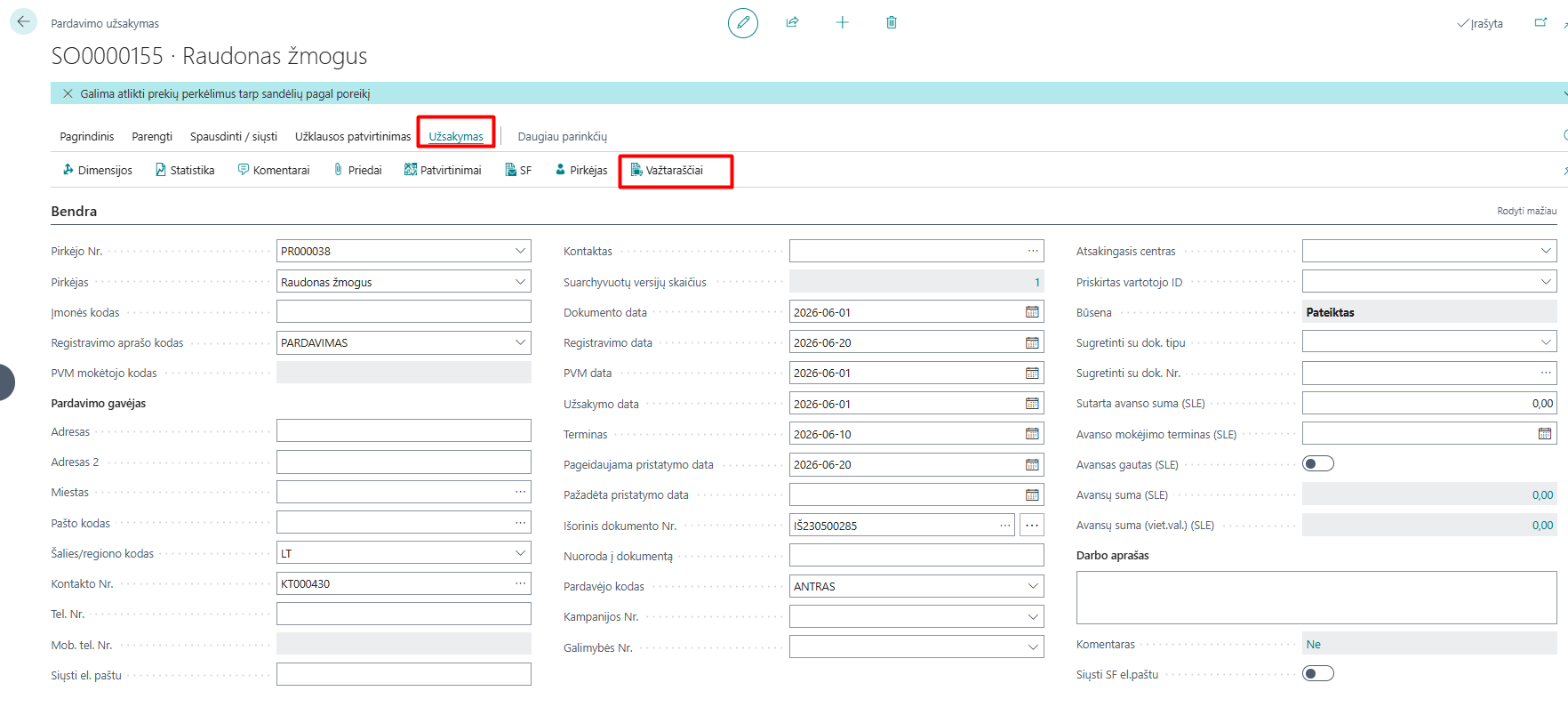Open lookup ellipsis in Kontakto Nr. field
Image resolution: width=1568 pixels, height=707 pixels.
pyautogui.click(x=520, y=583)
